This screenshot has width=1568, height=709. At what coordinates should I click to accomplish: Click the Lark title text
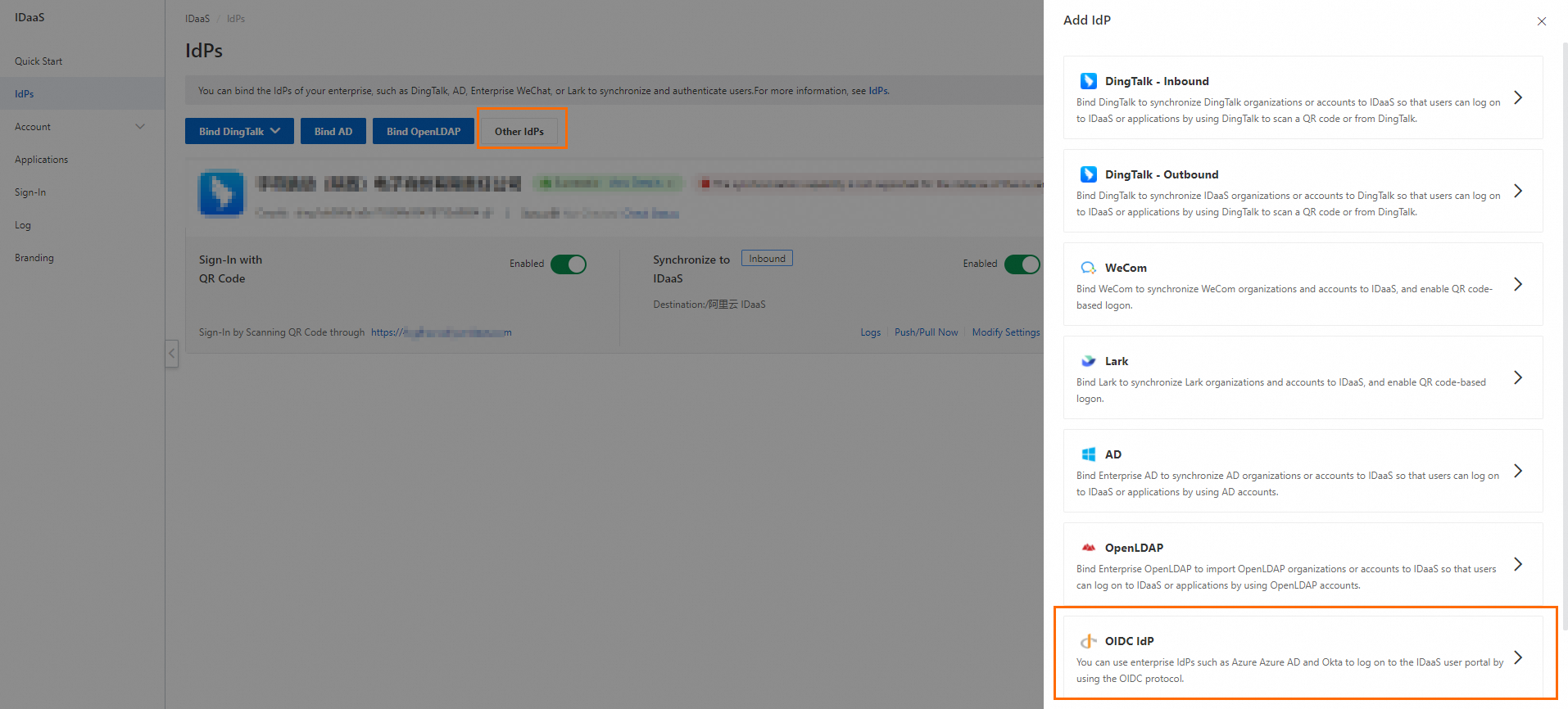[1117, 361]
